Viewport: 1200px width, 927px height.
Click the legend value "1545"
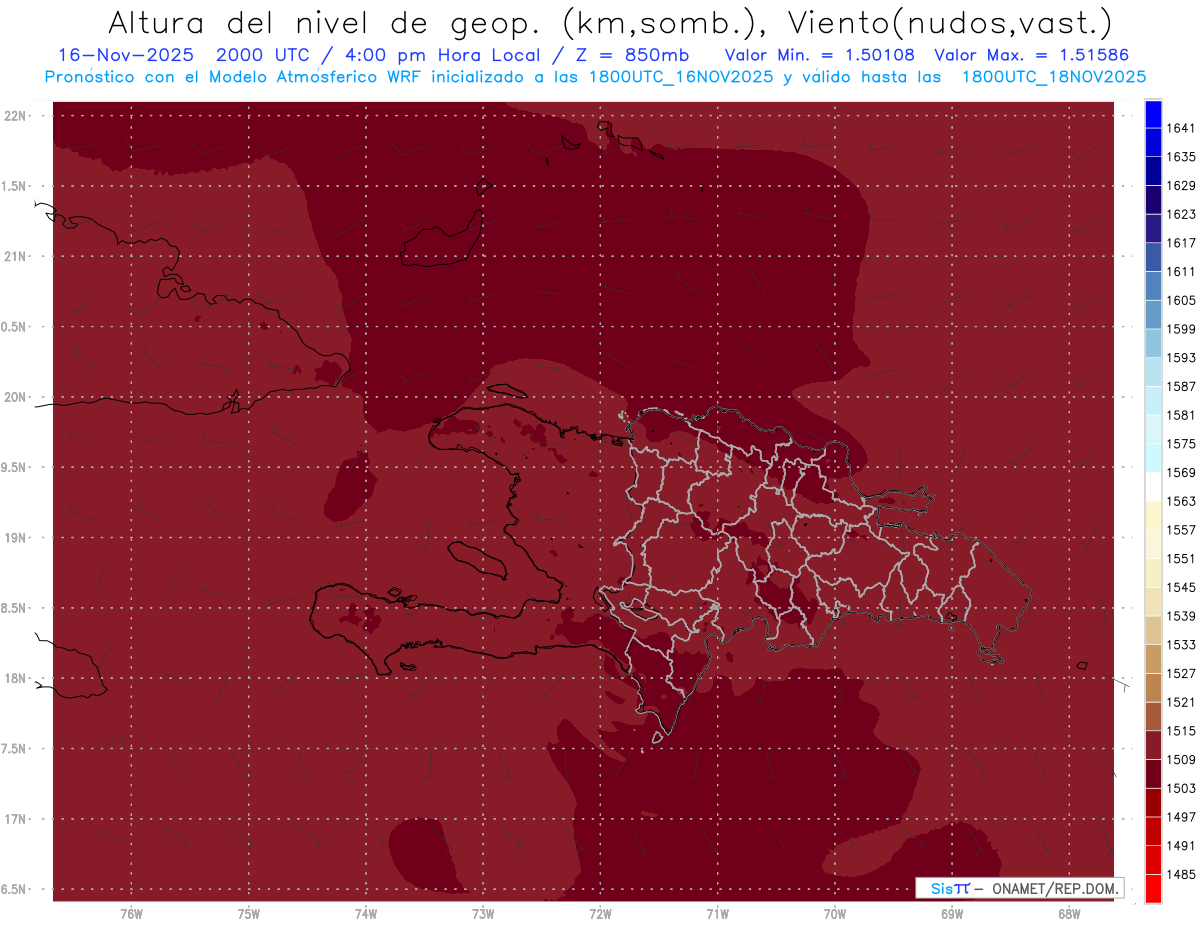(1181, 587)
